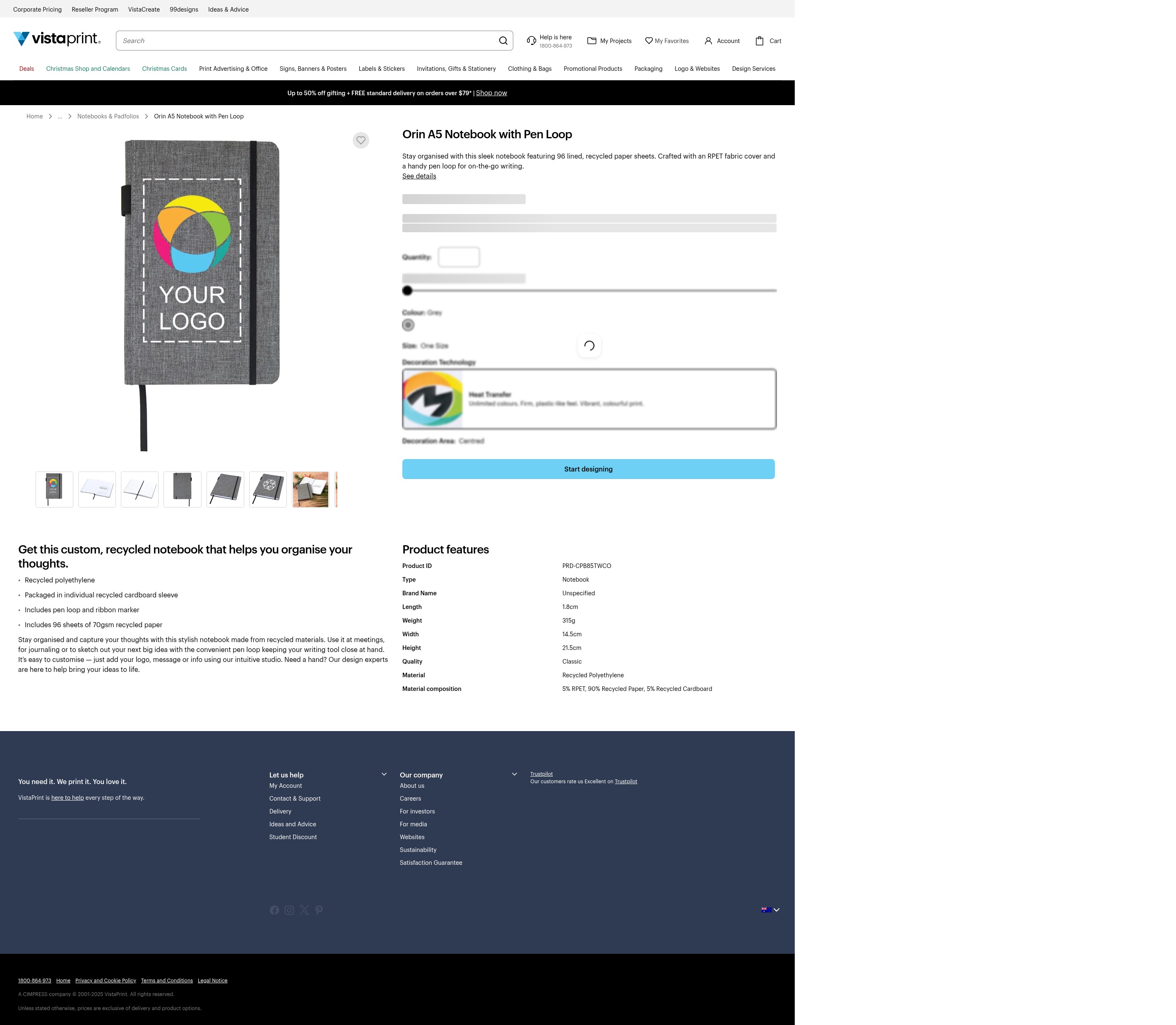Screen dimensions: 1176x1025
Task: Select the plain grey notebook thumbnail
Action: pos(183,490)
